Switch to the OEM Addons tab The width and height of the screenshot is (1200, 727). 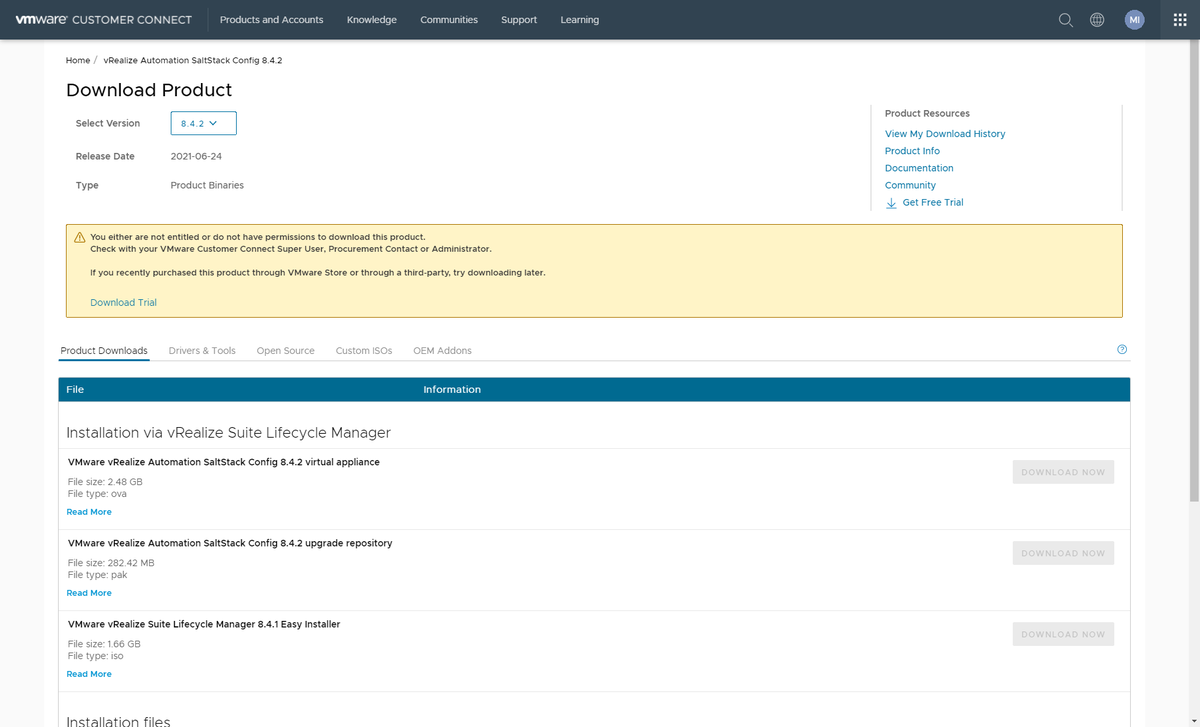click(442, 351)
